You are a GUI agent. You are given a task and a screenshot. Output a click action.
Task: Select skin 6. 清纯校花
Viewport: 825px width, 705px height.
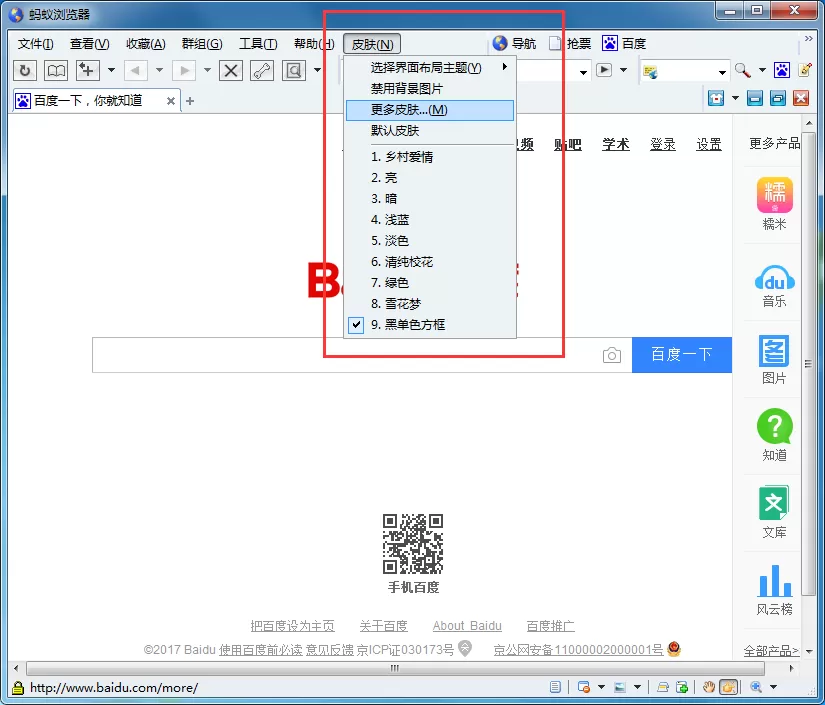tap(430, 261)
